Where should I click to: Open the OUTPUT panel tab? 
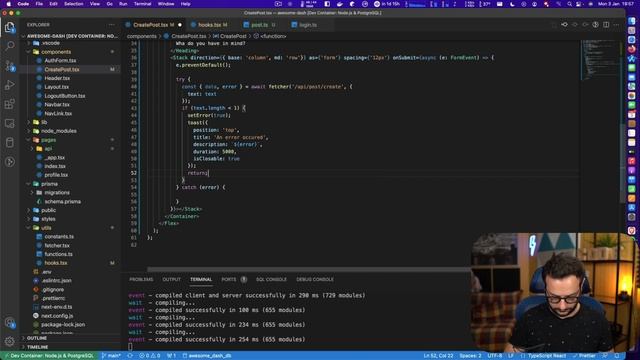[171, 280]
